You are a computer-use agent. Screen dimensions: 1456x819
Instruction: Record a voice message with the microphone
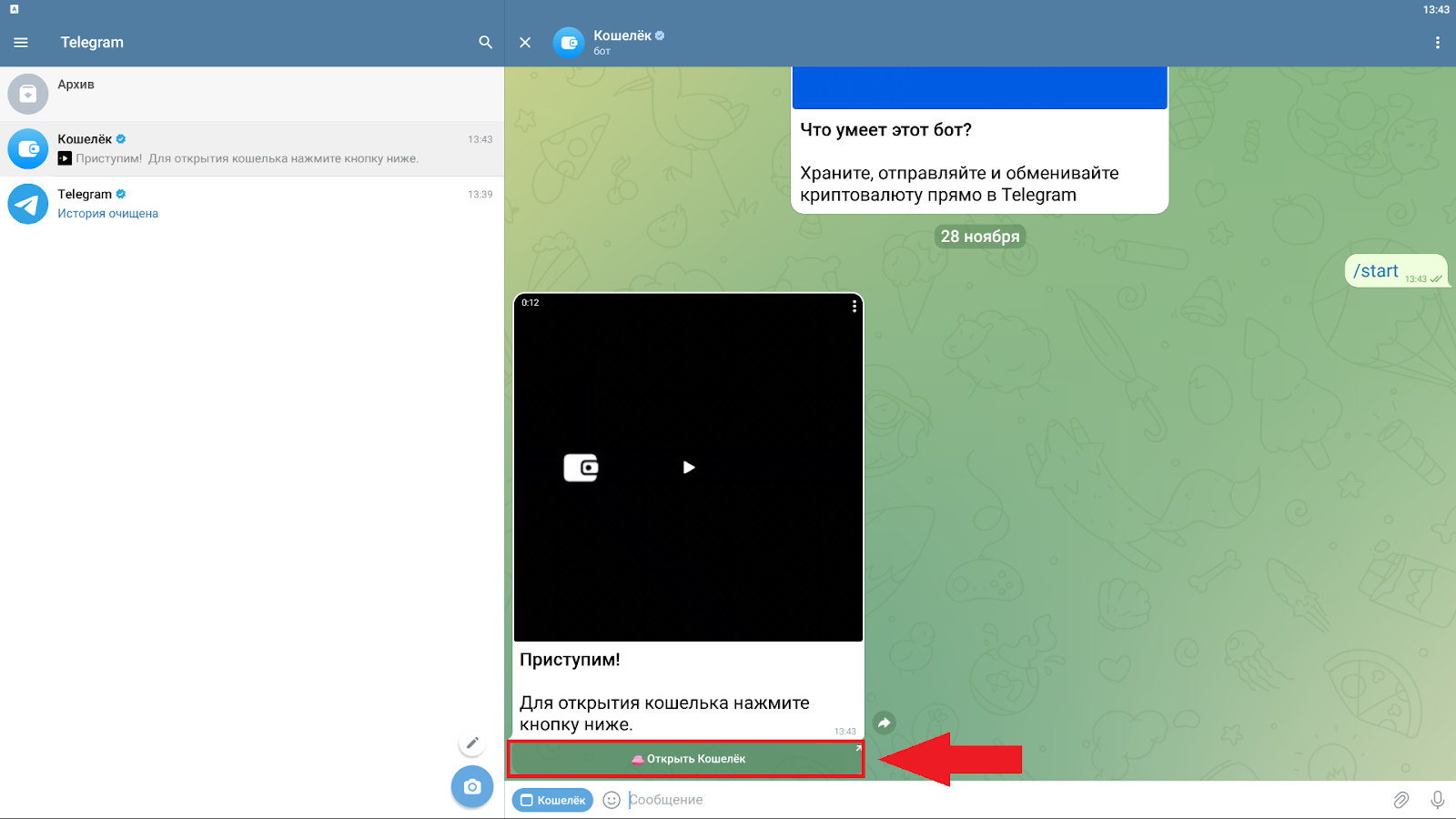(x=1437, y=800)
